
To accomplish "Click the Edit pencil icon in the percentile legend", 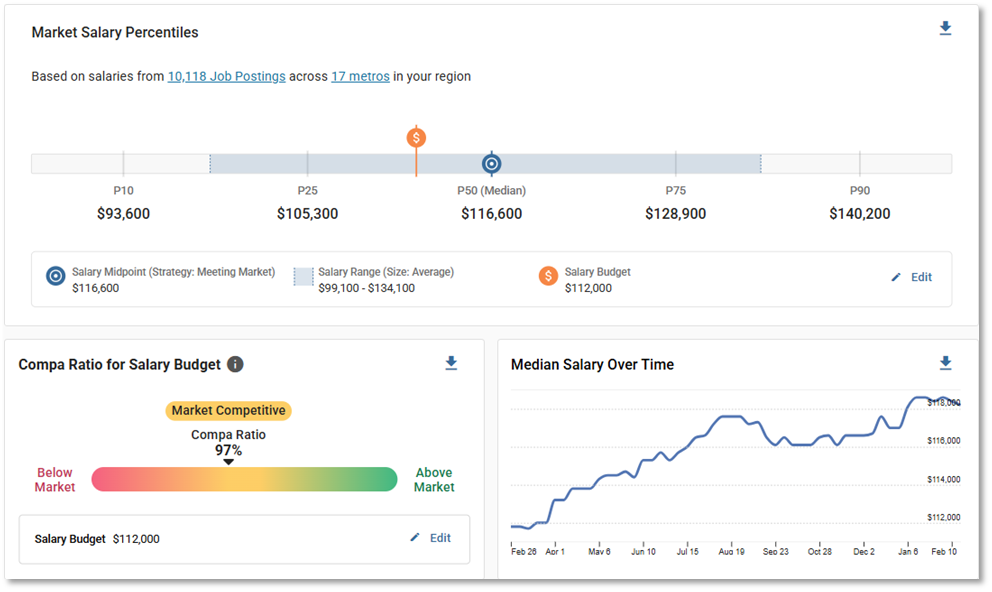I will pos(897,277).
